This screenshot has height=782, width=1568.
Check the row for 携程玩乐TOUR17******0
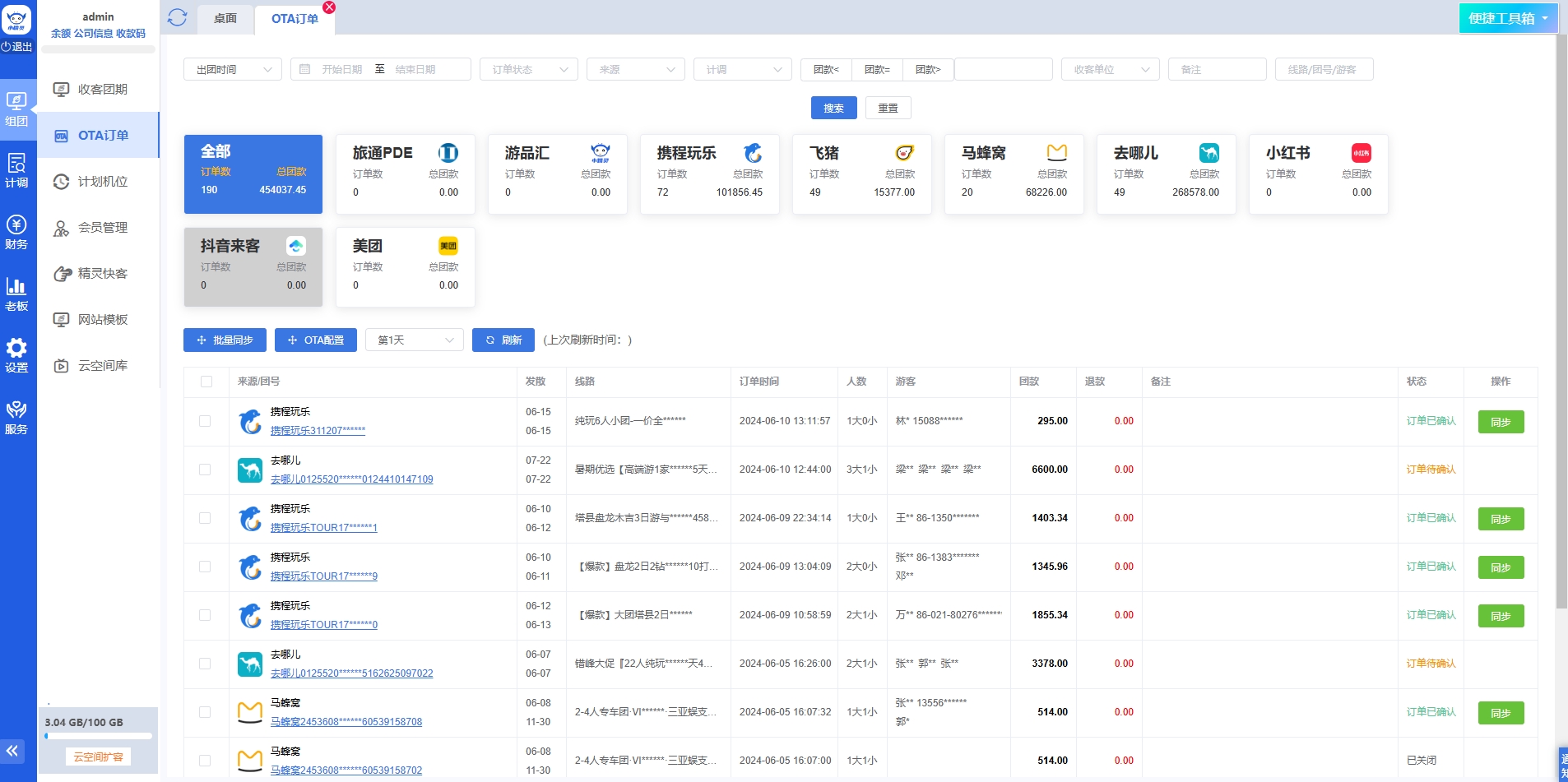205,615
